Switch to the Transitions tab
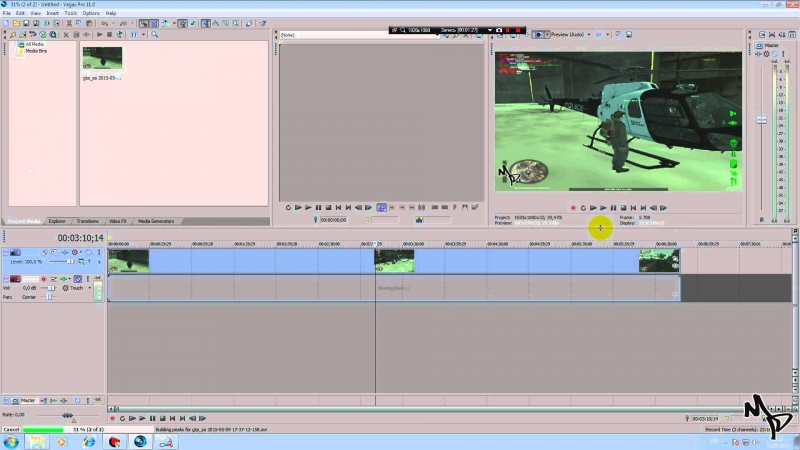800x450 pixels. coord(87,221)
